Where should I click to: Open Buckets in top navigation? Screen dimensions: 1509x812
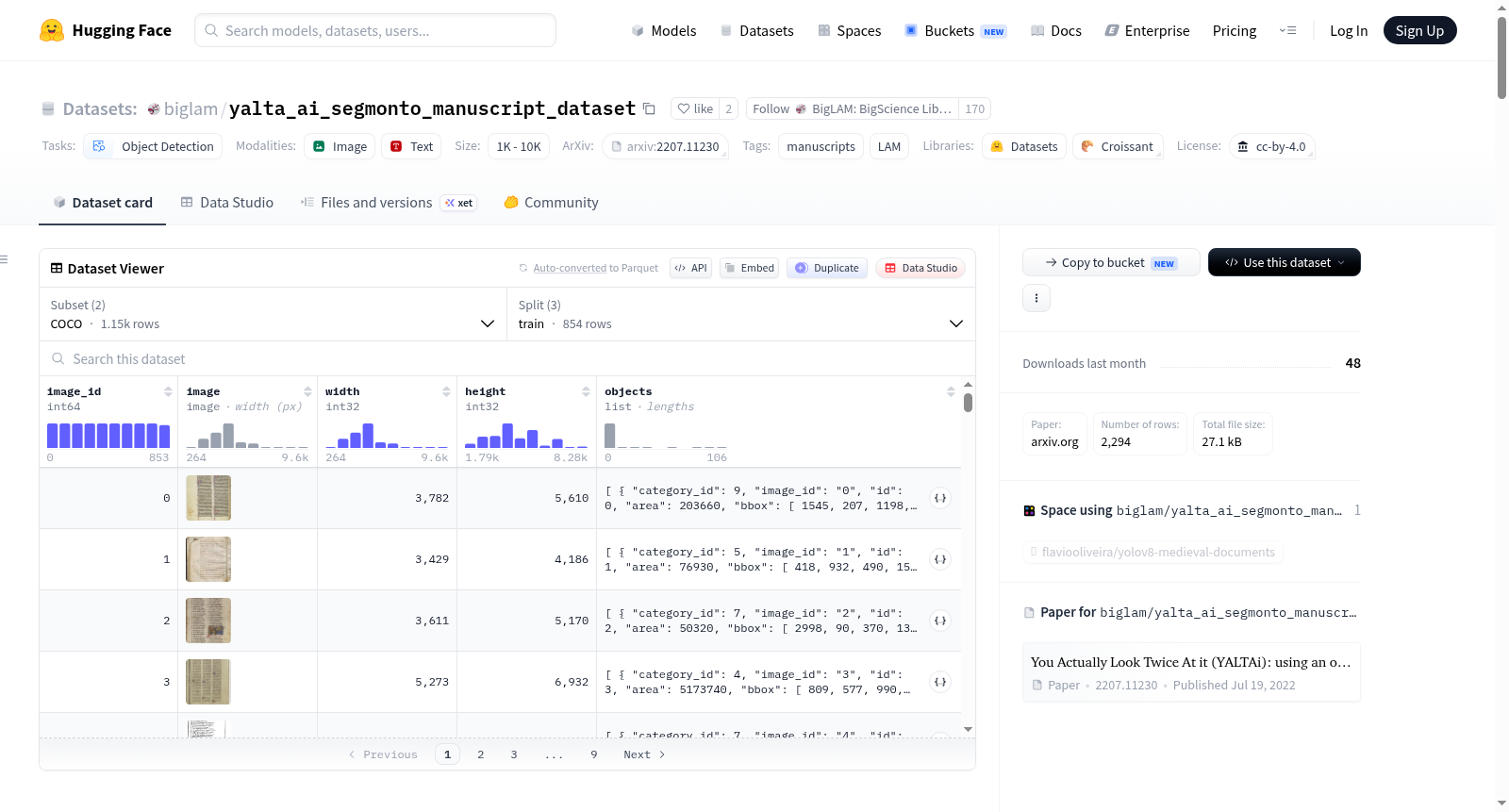click(x=955, y=31)
